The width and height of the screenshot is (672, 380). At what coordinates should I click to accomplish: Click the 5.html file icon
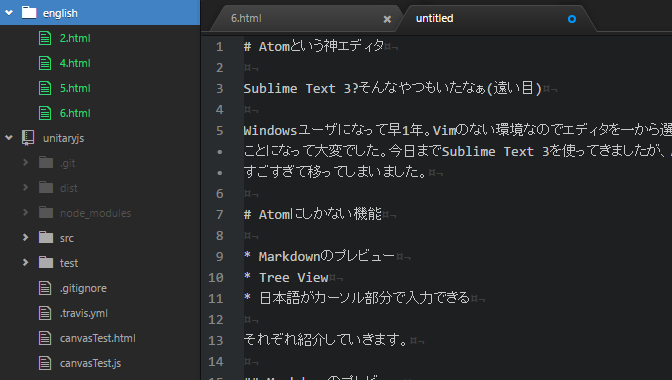pos(45,88)
